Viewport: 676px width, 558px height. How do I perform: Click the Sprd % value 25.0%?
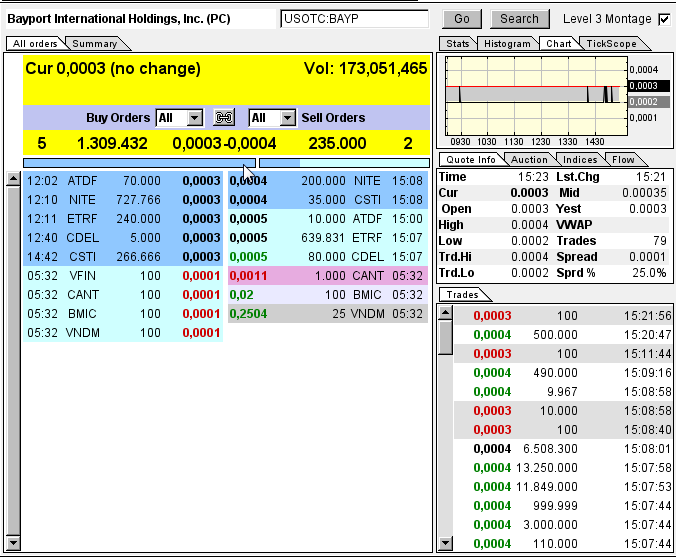tap(649, 273)
